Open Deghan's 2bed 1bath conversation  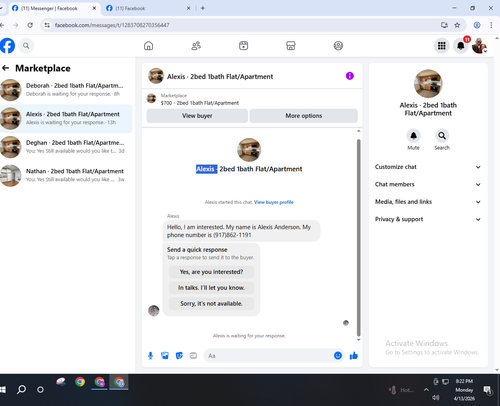click(66, 147)
